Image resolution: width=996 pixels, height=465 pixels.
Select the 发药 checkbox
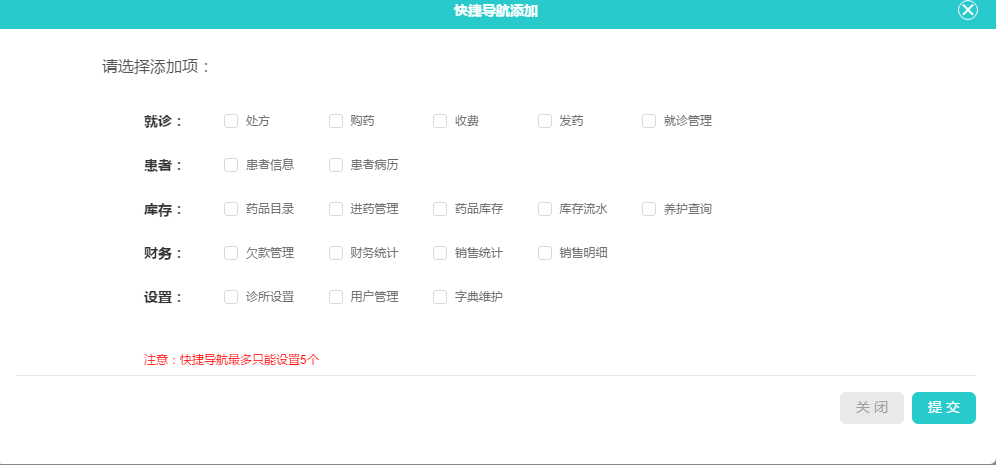pos(544,121)
